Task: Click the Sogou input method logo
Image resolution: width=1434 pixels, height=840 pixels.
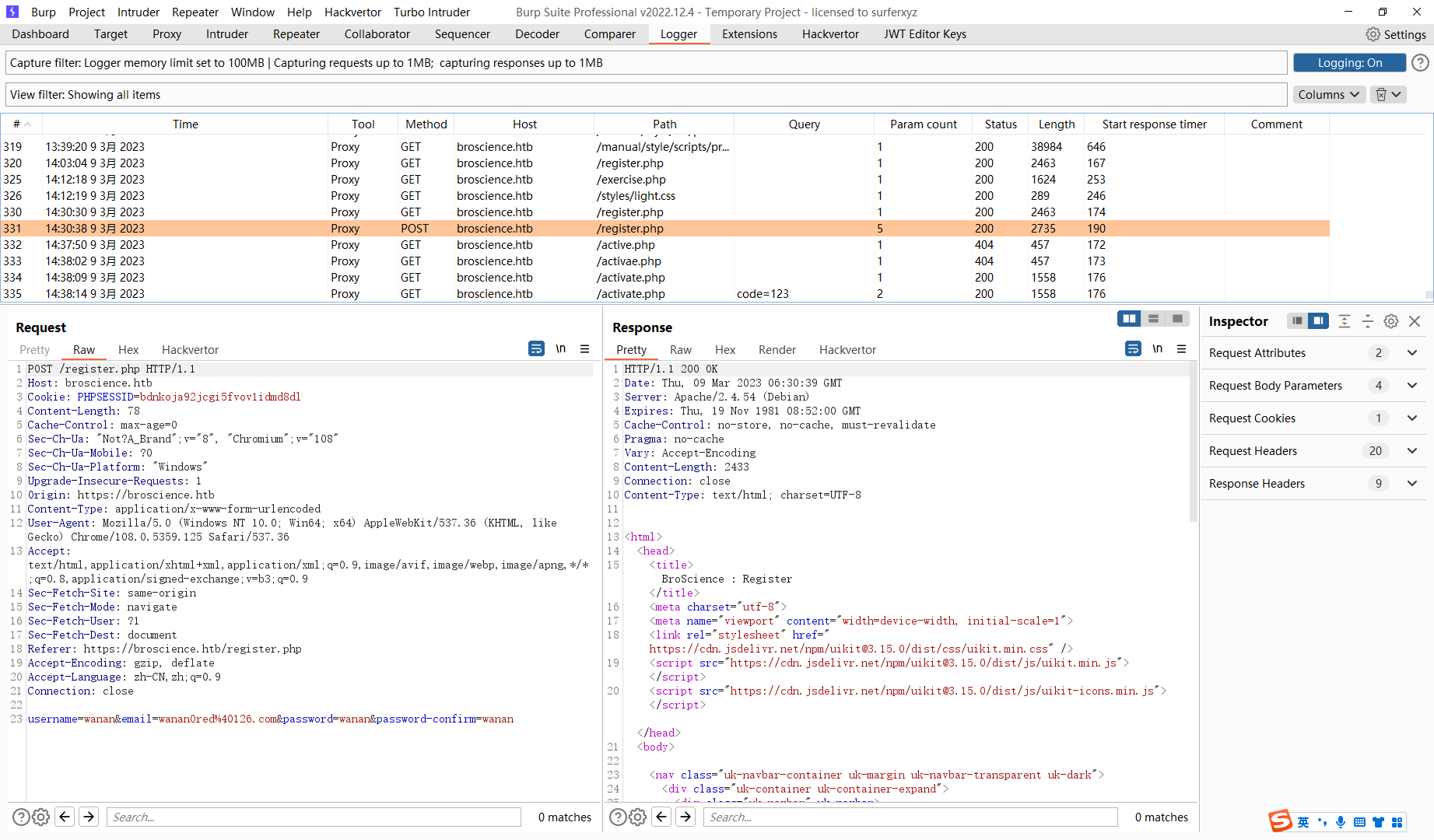Action: (x=1280, y=821)
